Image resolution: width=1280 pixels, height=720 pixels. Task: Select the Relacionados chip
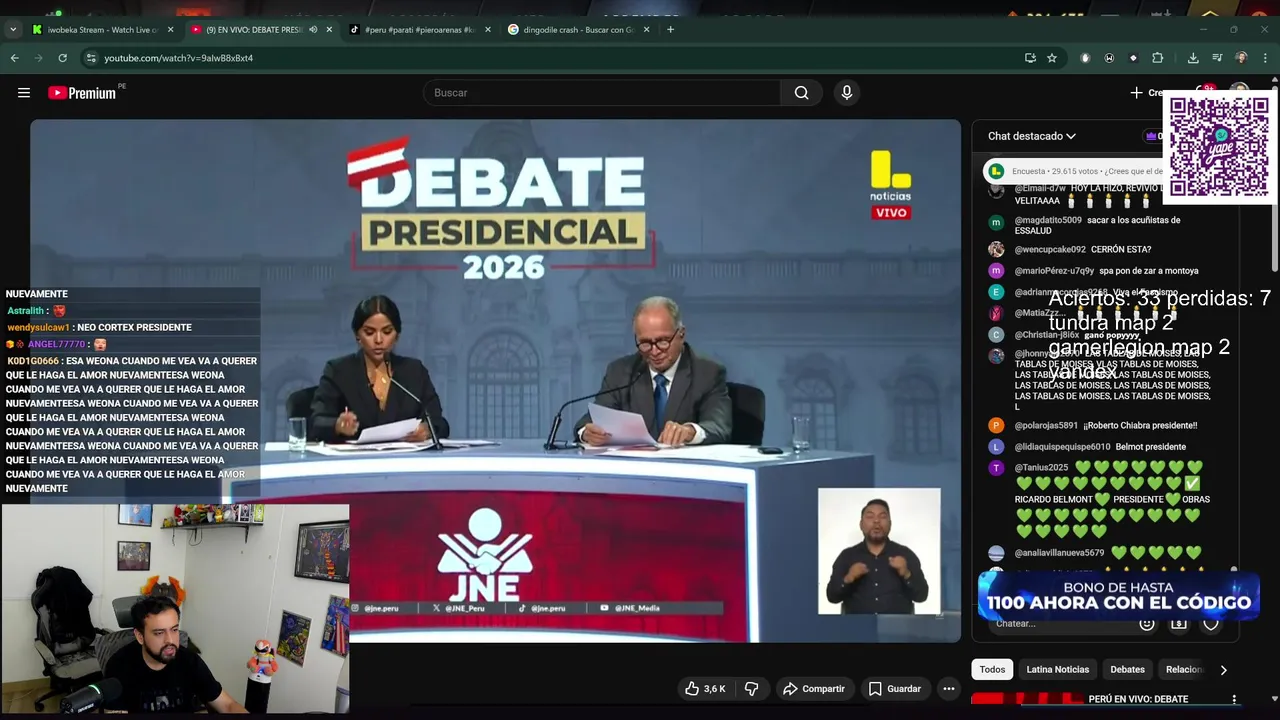point(1183,670)
